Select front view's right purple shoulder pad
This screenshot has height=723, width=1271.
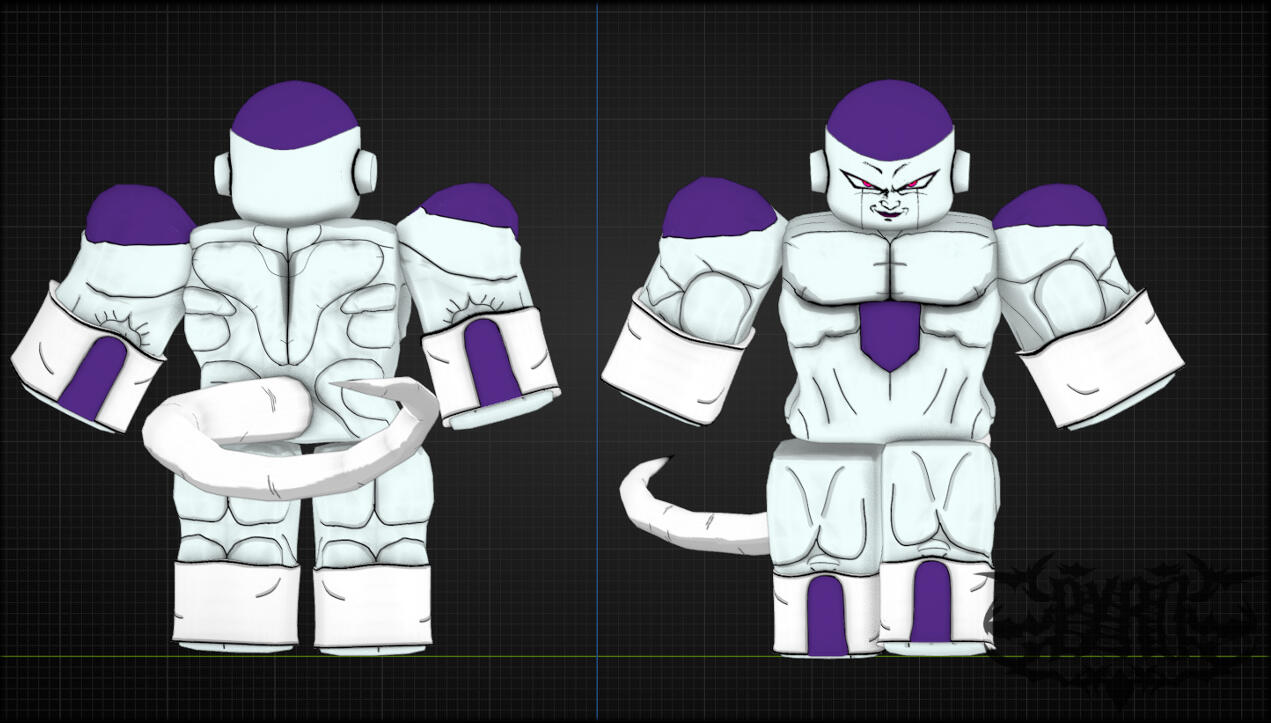pos(1050,207)
